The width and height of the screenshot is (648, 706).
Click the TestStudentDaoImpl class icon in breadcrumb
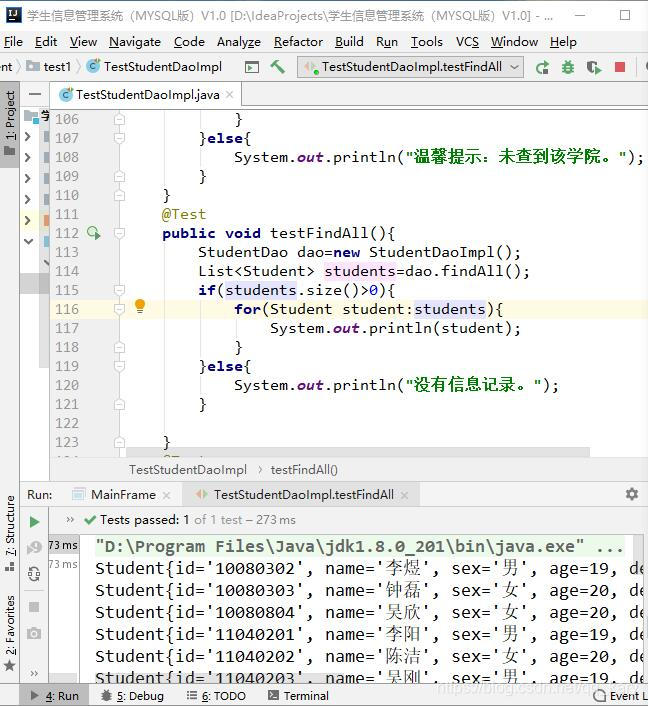pos(93,67)
